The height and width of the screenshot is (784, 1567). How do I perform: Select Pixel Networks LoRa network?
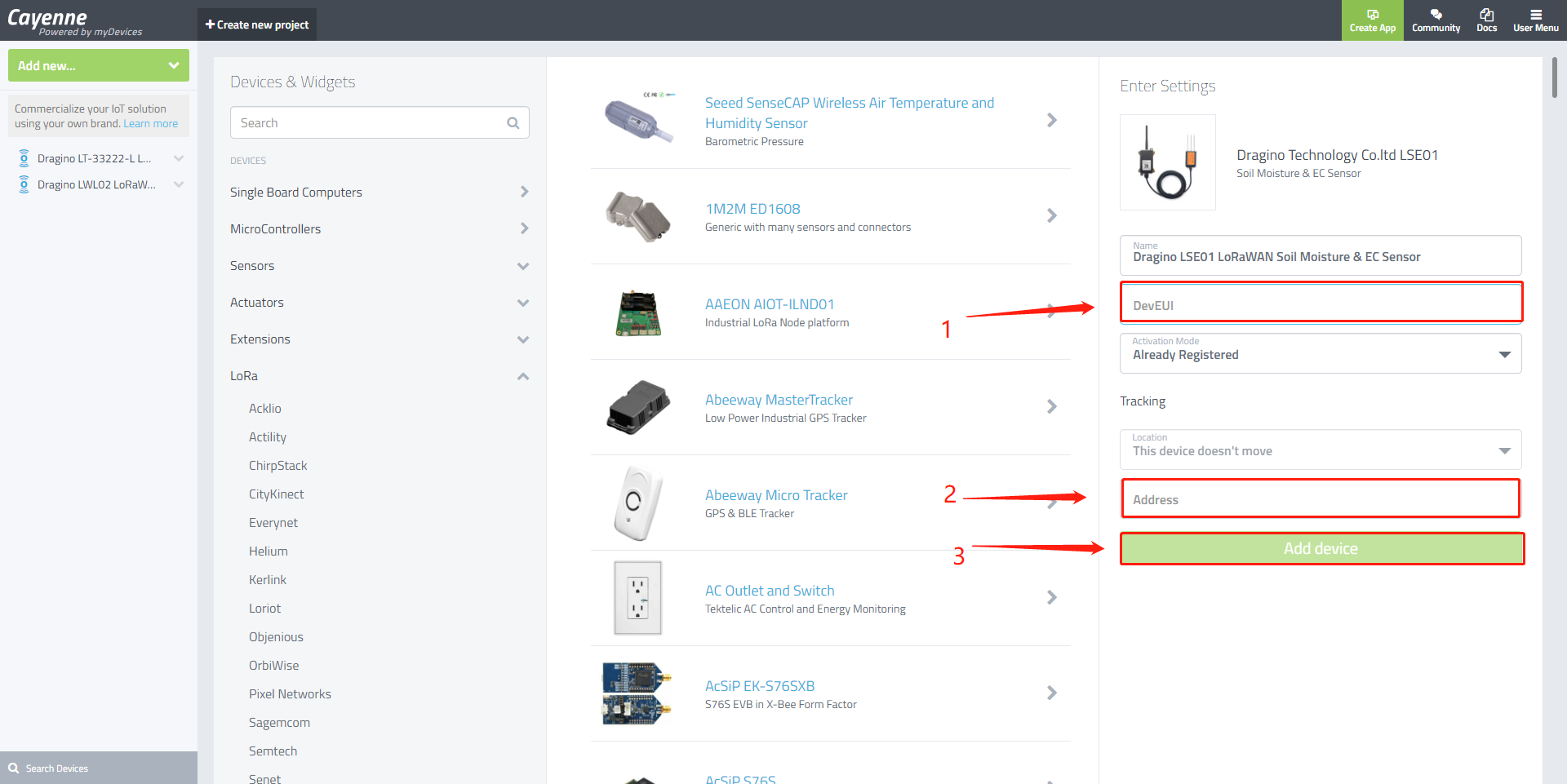291,694
